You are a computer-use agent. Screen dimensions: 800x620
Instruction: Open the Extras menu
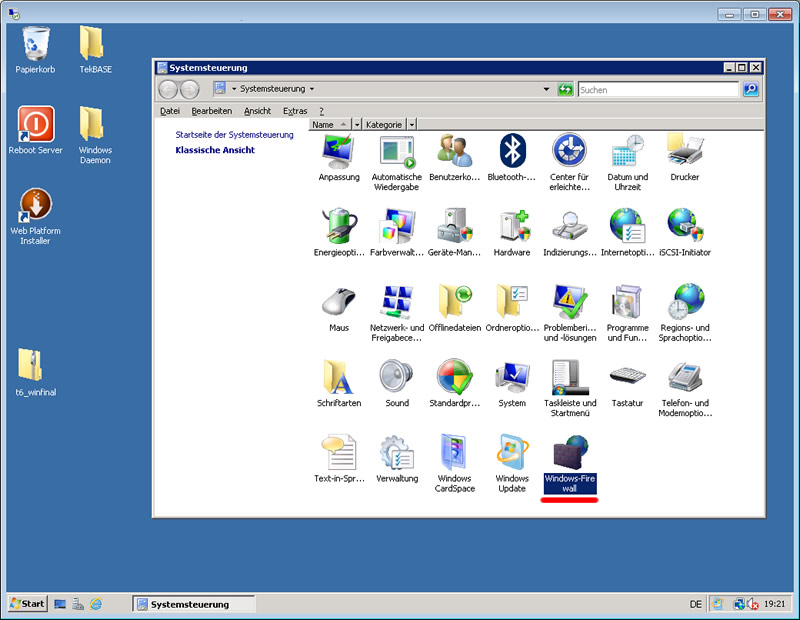pyautogui.click(x=295, y=111)
